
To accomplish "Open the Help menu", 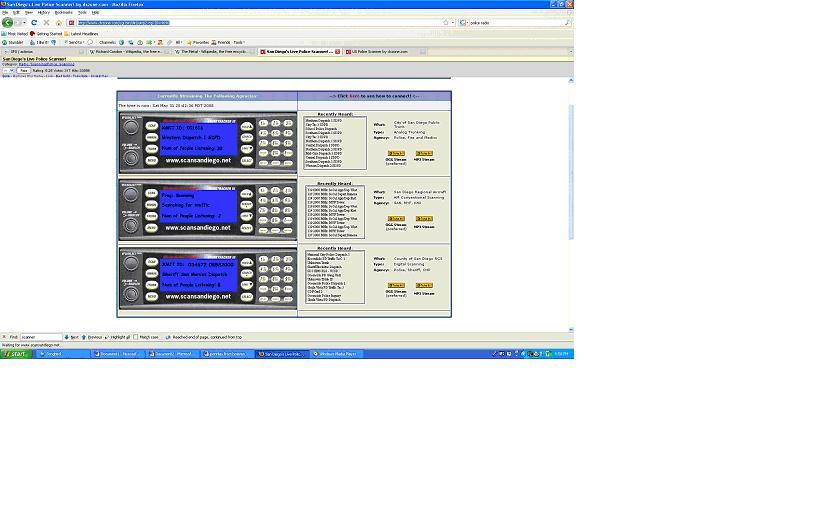I will point(95,12).
